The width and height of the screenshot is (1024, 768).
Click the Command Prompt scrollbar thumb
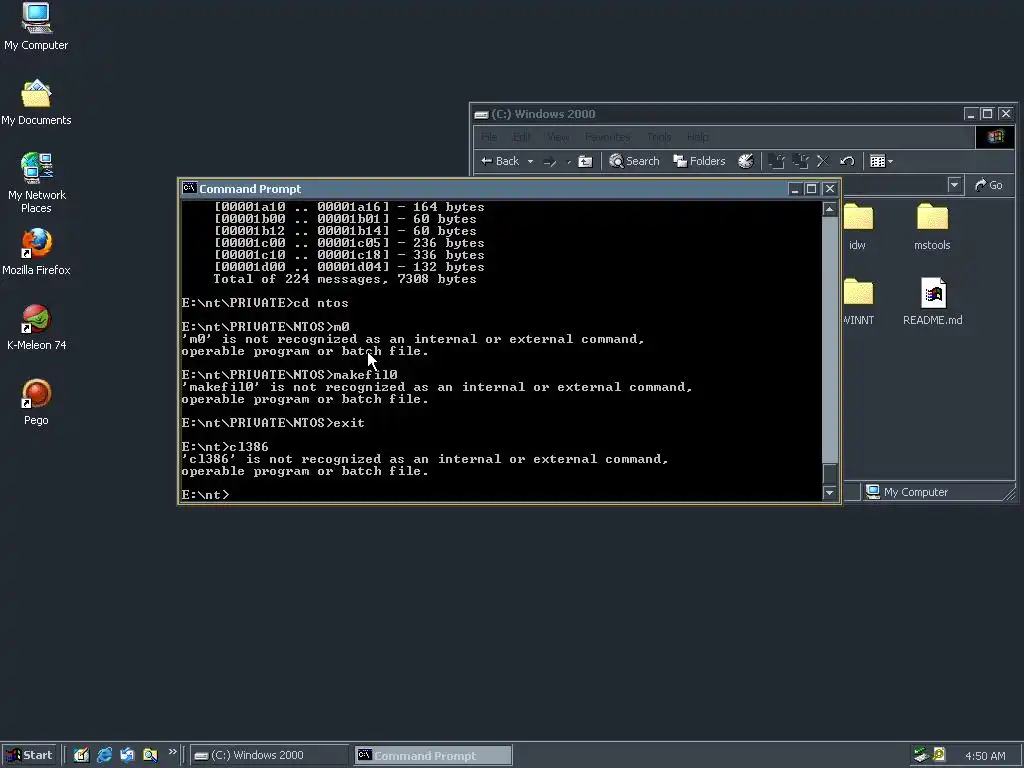(x=829, y=473)
